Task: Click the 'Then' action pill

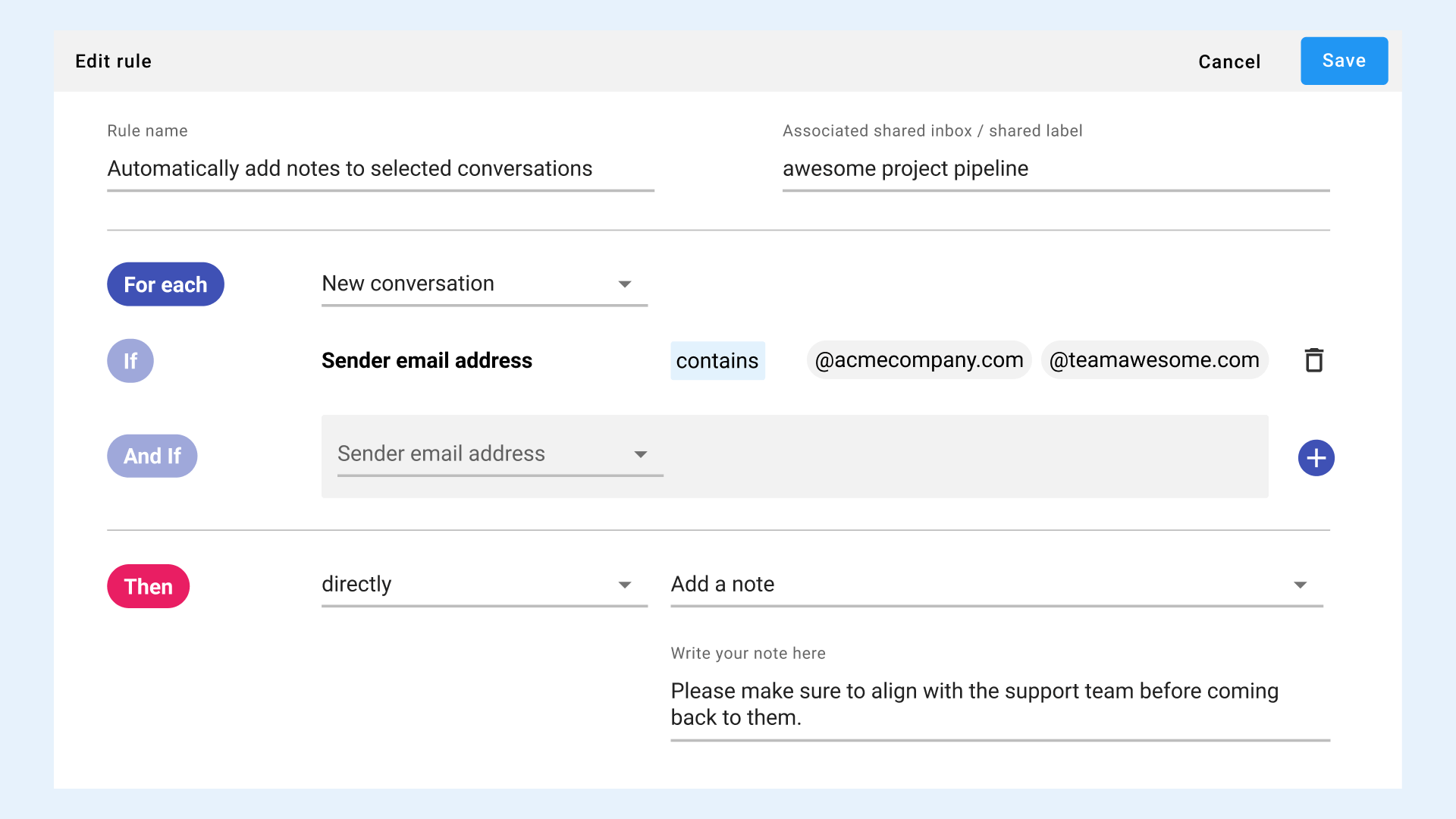Action: 148,585
